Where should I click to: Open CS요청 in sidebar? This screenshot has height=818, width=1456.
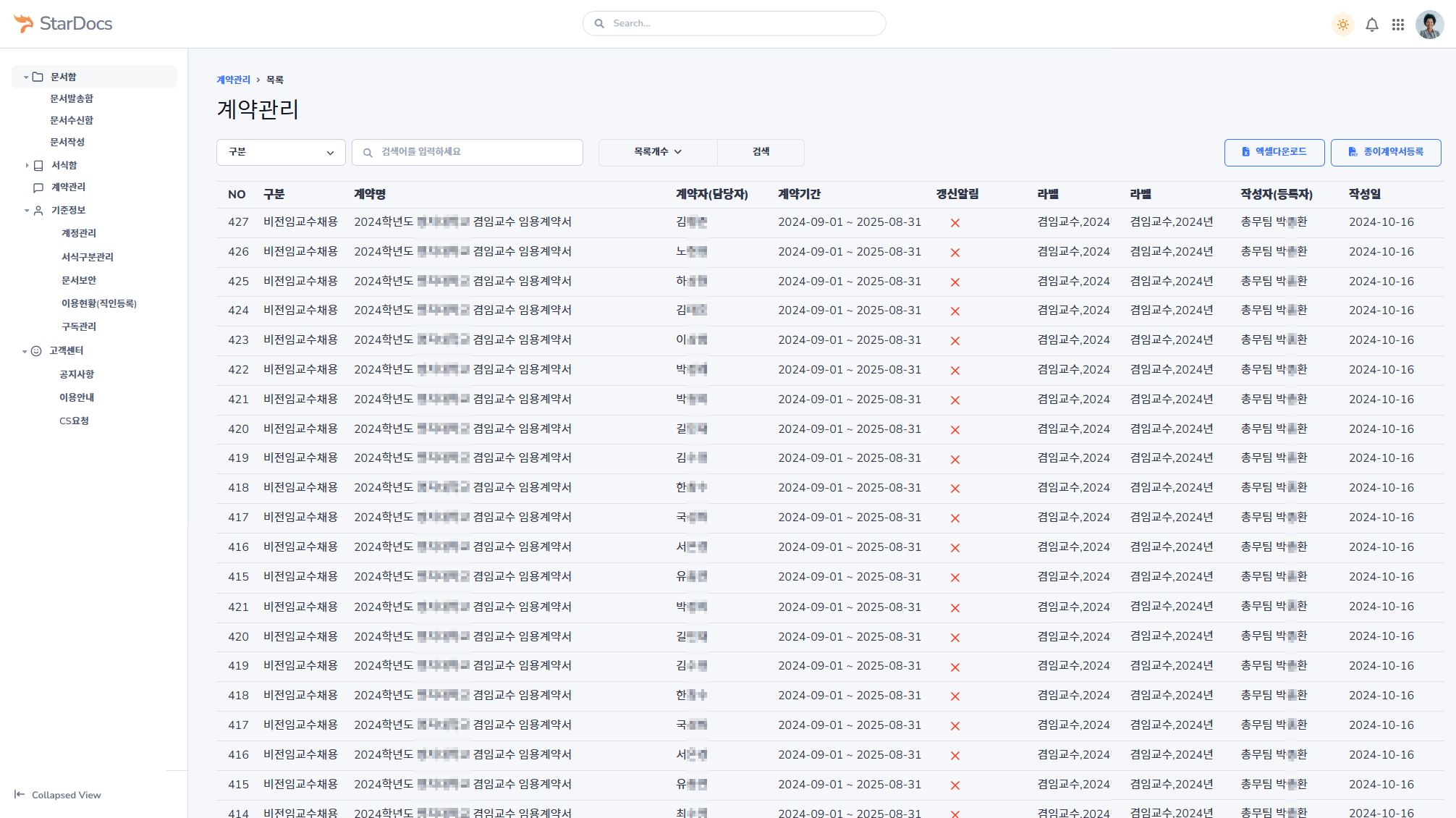(x=74, y=421)
